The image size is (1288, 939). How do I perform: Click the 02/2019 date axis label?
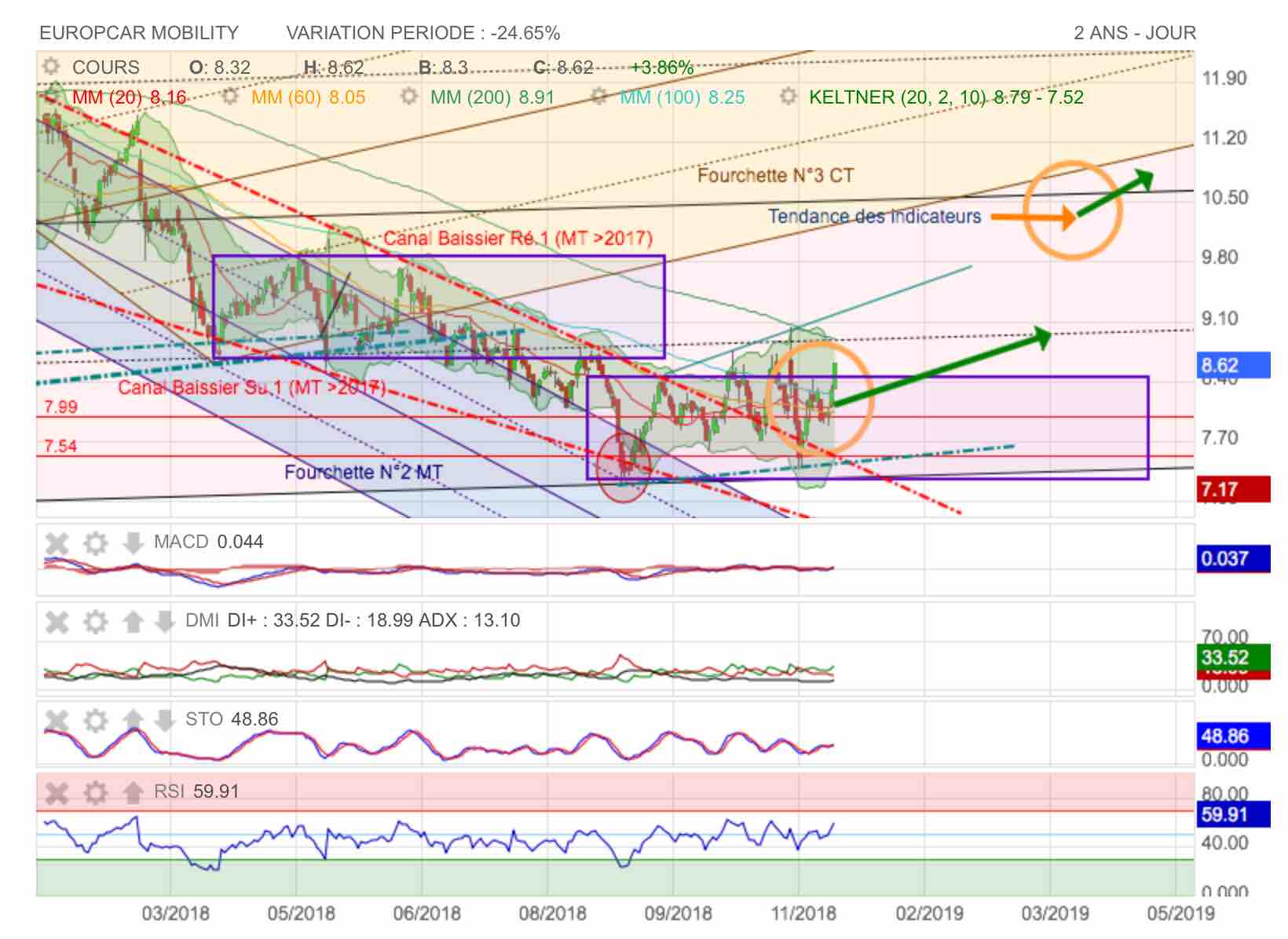tap(929, 914)
